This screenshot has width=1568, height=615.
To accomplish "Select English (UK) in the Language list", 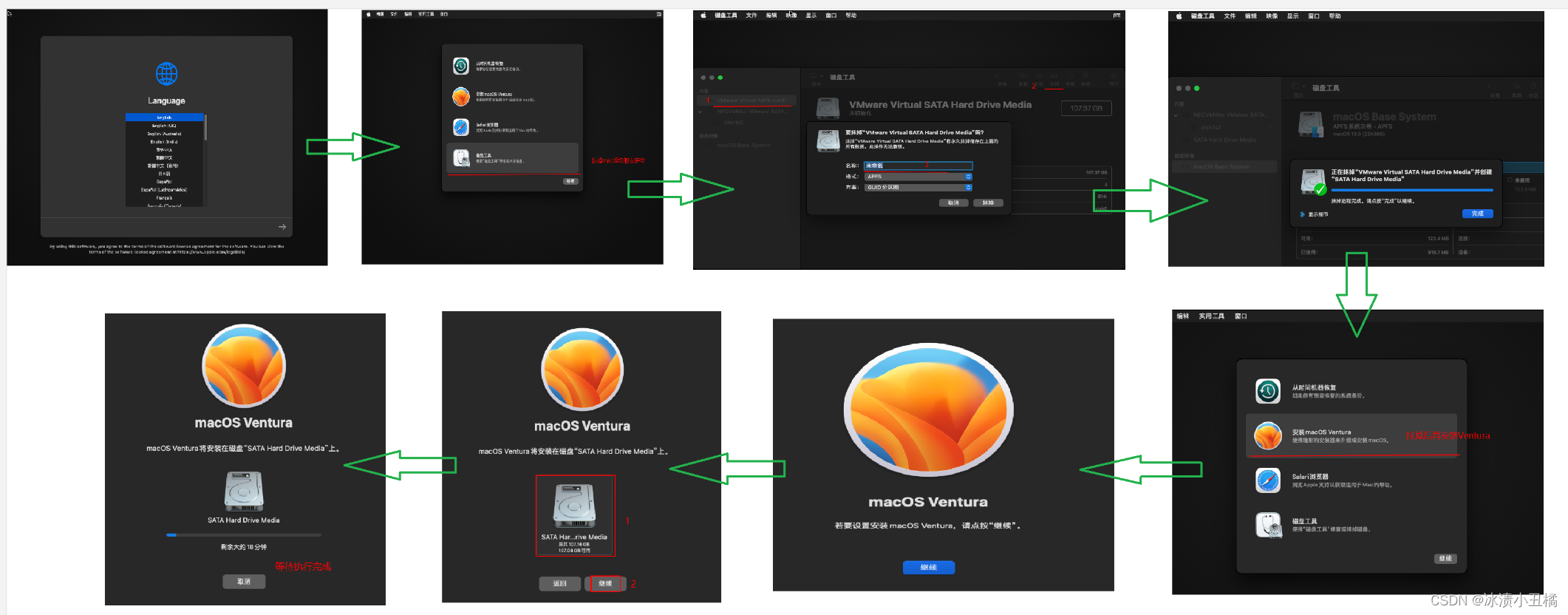I will coord(164,126).
